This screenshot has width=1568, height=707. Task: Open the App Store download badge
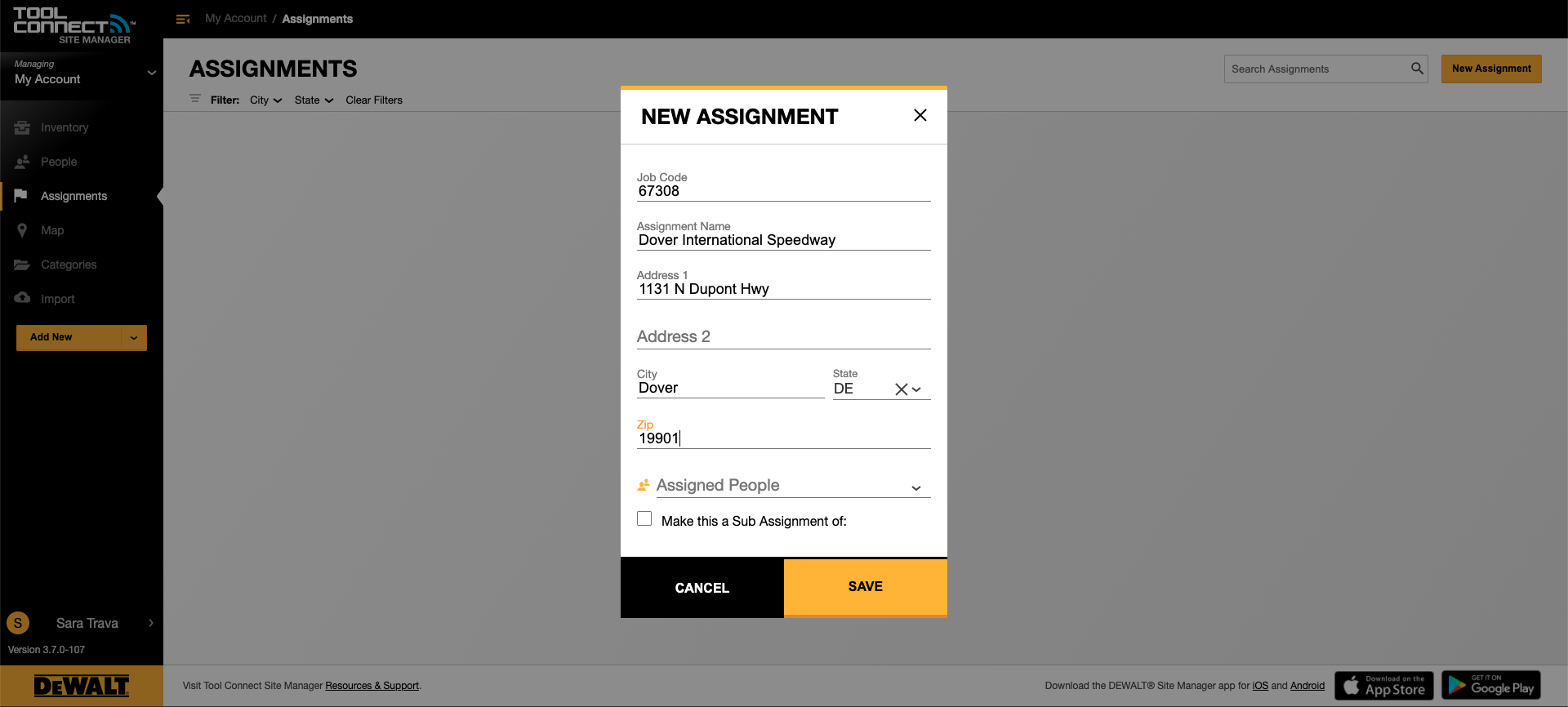[x=1384, y=686]
